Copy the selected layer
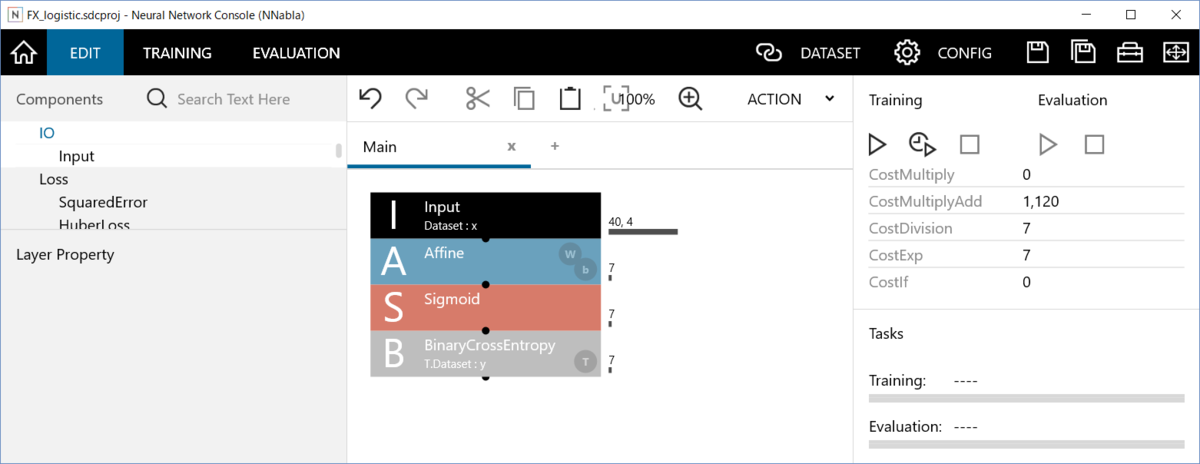1200x464 pixels. tap(524, 98)
